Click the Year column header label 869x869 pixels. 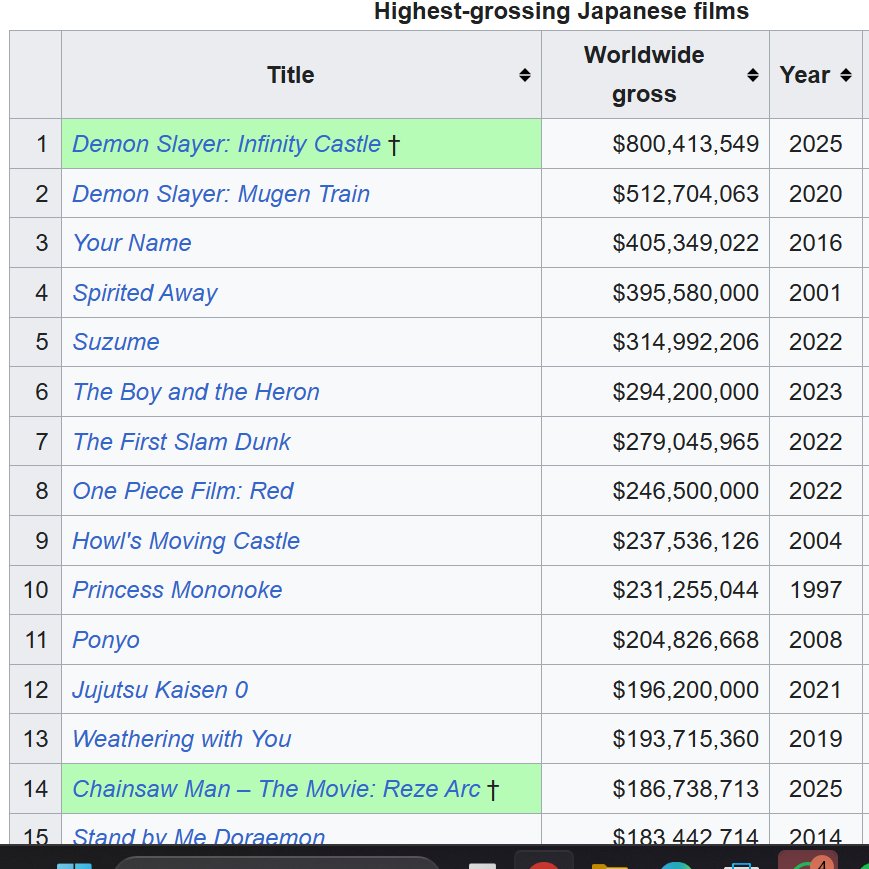pyautogui.click(x=805, y=75)
